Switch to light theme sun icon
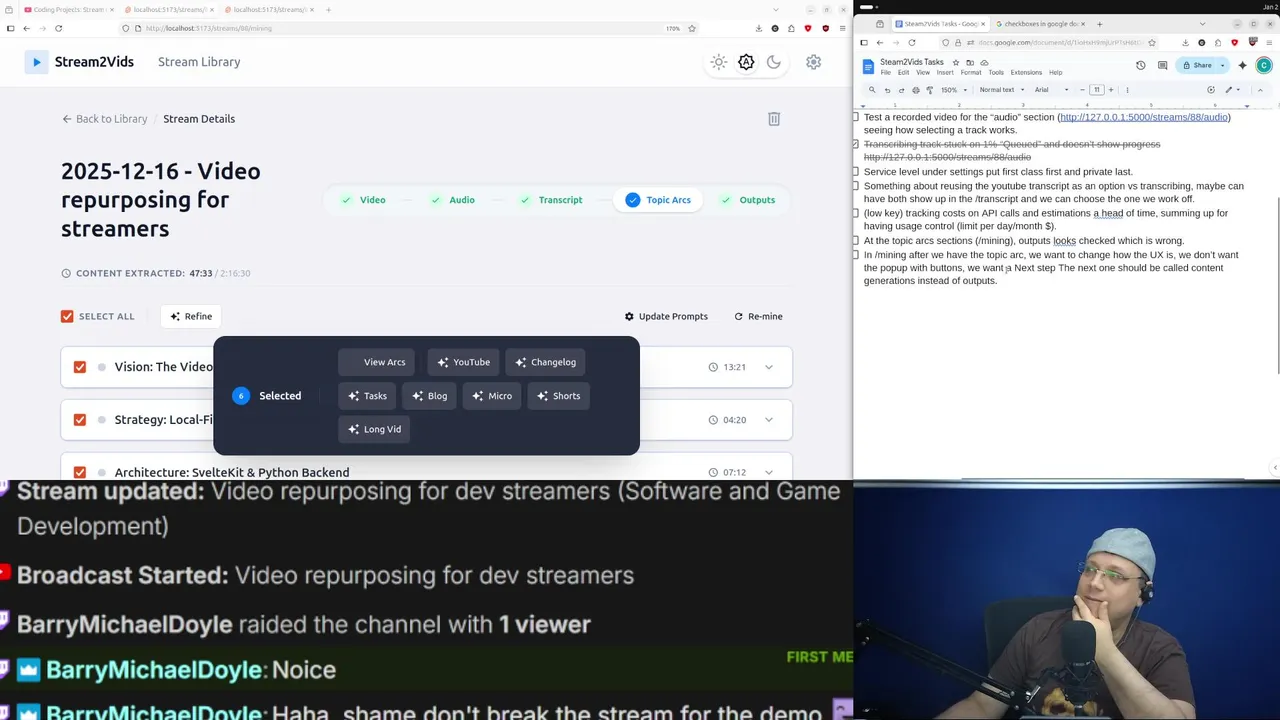 point(718,62)
